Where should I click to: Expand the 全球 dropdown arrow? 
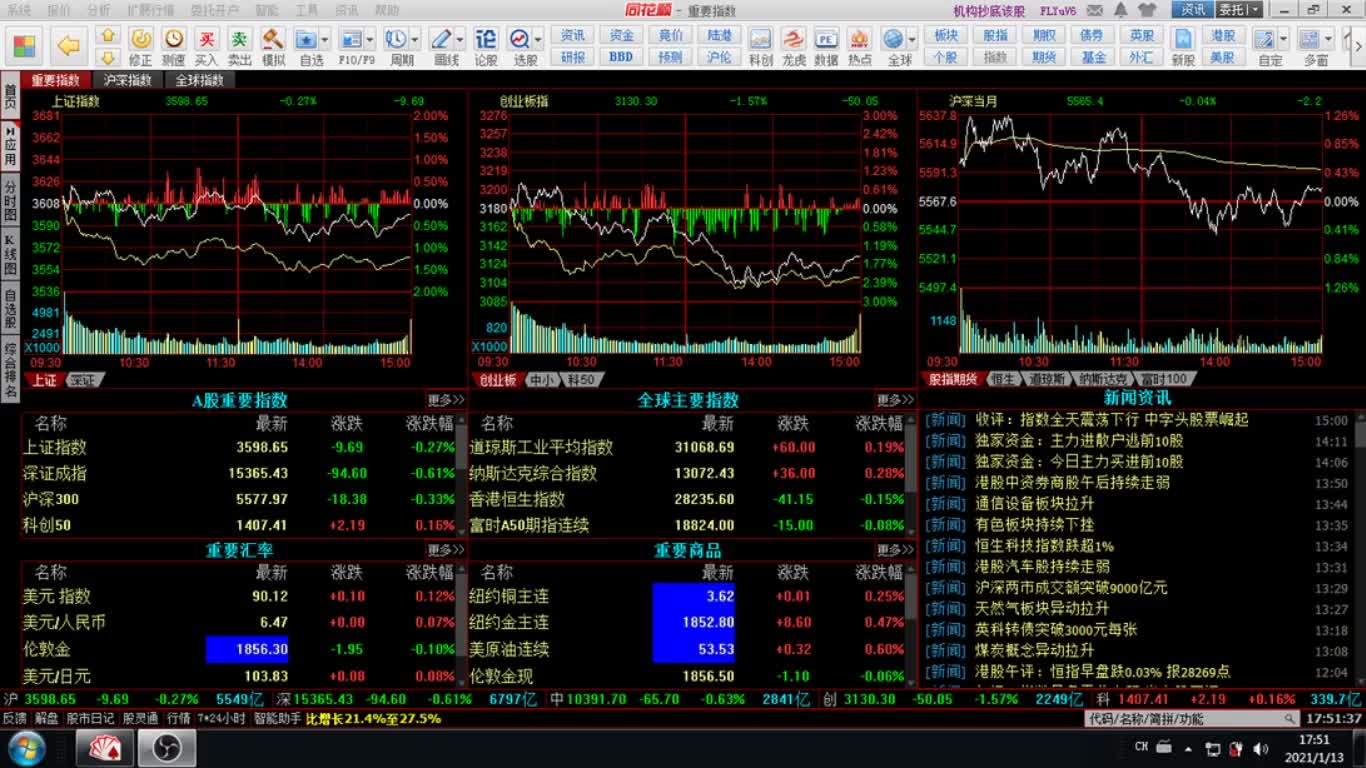(913, 40)
